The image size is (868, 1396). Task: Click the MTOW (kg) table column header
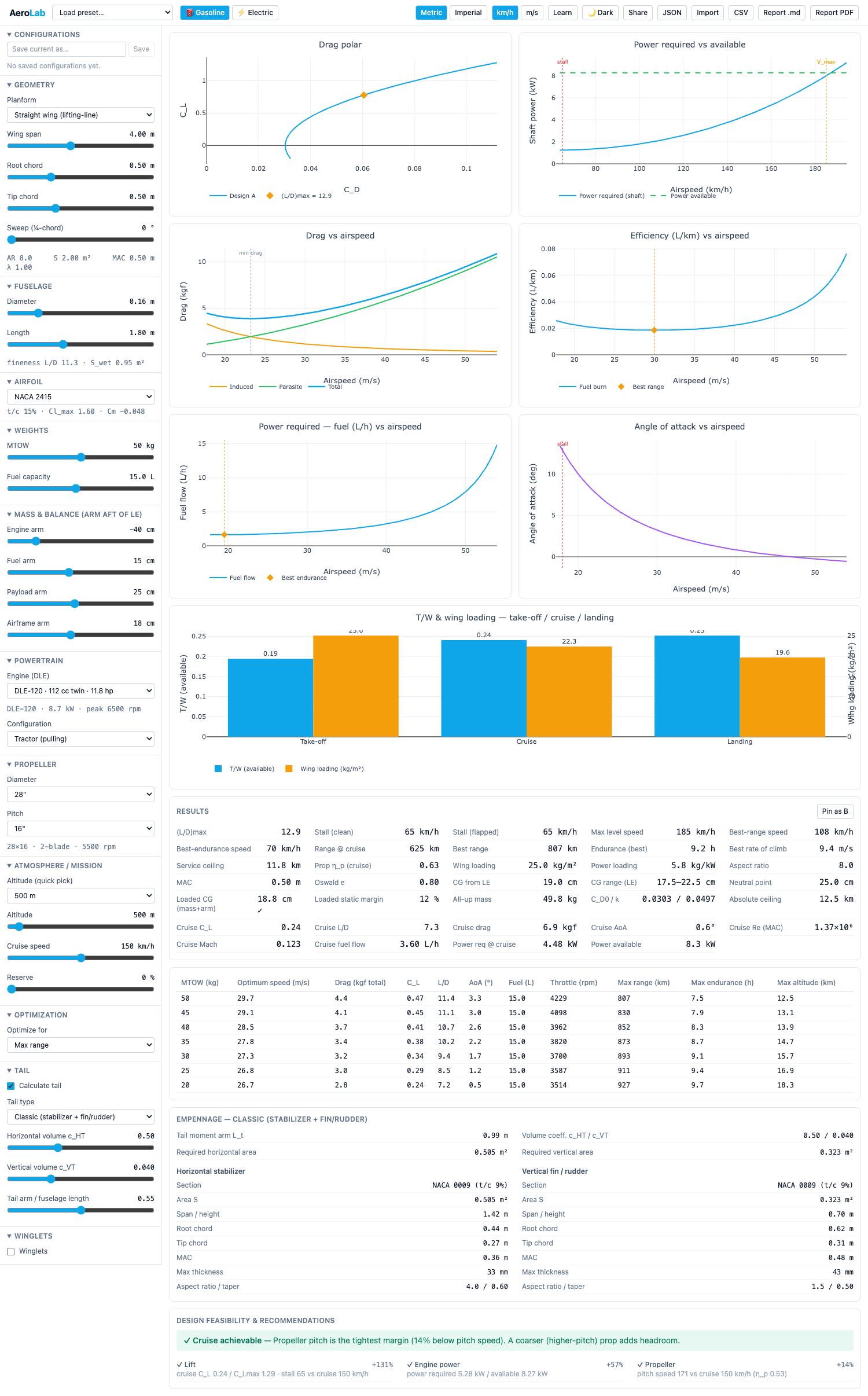(x=200, y=983)
